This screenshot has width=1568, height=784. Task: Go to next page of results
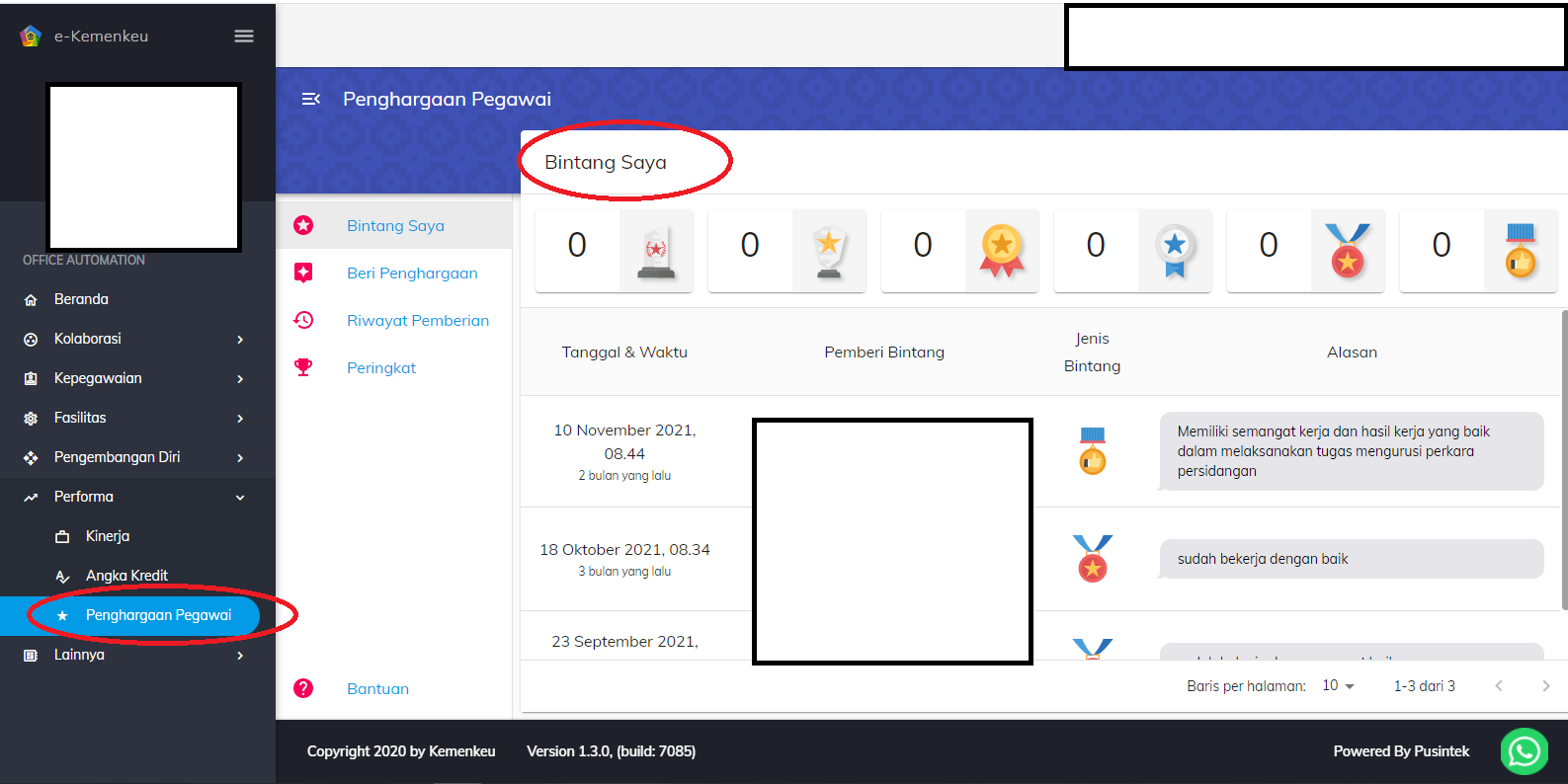(1545, 685)
